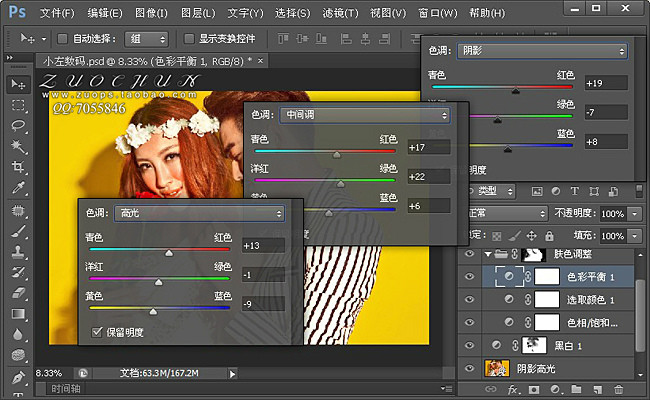Select the Brush tool
The width and height of the screenshot is (650, 400).
(x=18, y=231)
